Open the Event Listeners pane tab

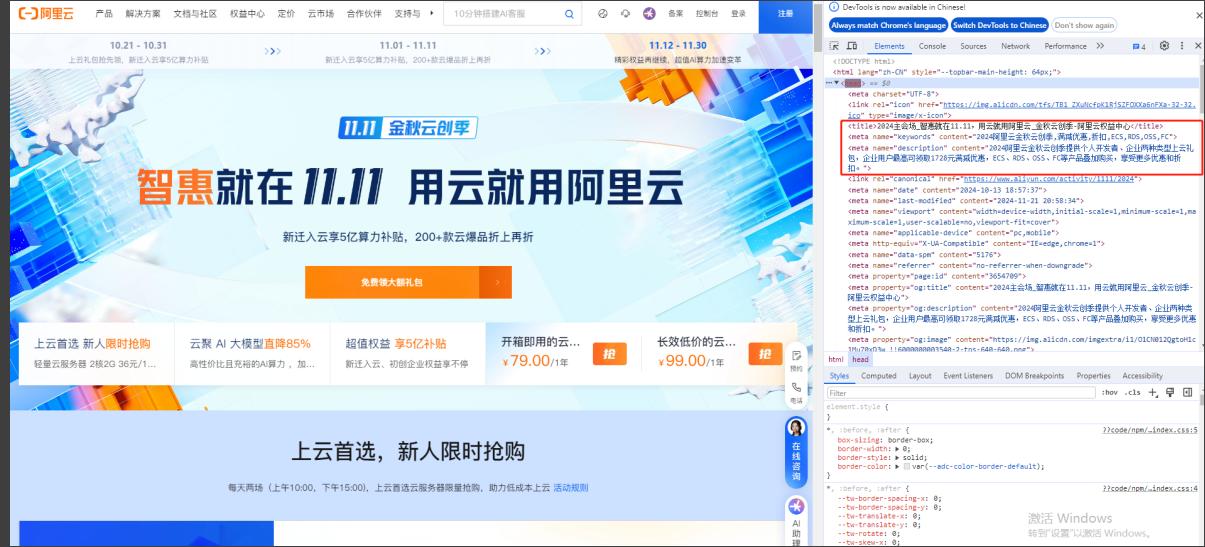(968, 376)
